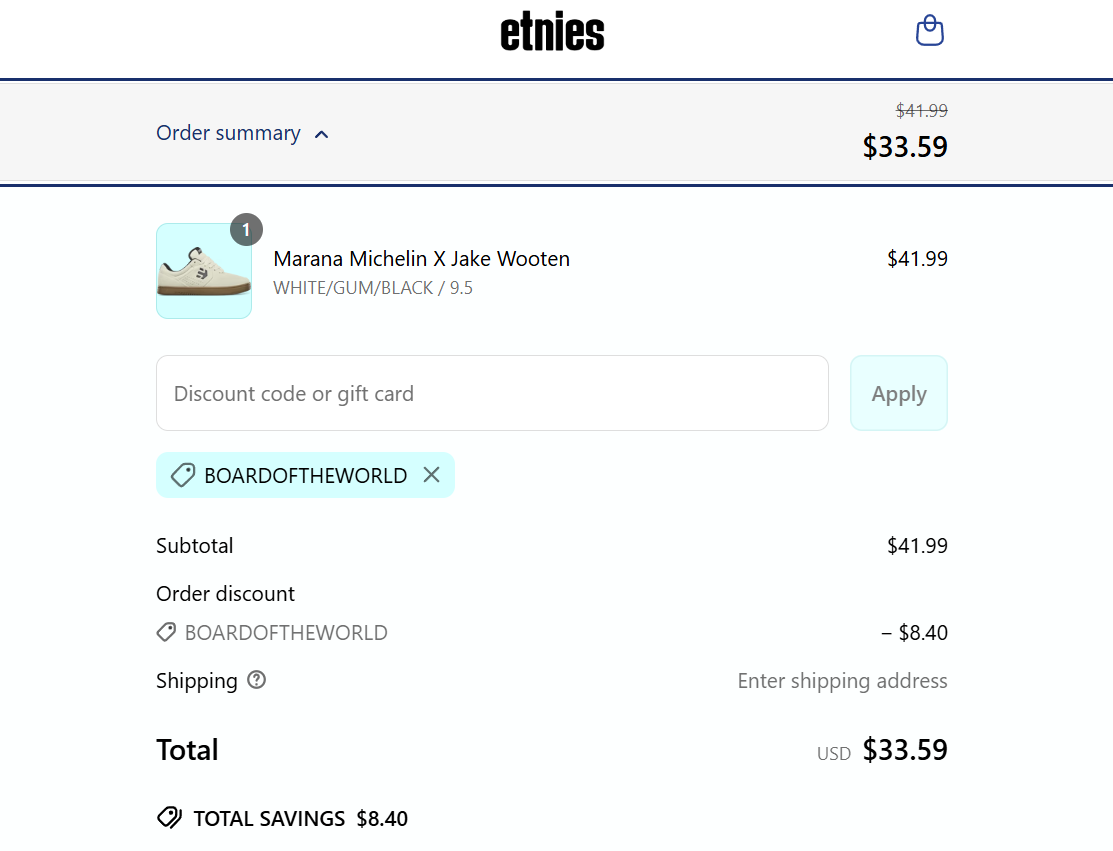This screenshot has width=1113, height=851.
Task: Click the WHITE/GUM/BLACK / 9.5 variant text
Action: point(373,288)
